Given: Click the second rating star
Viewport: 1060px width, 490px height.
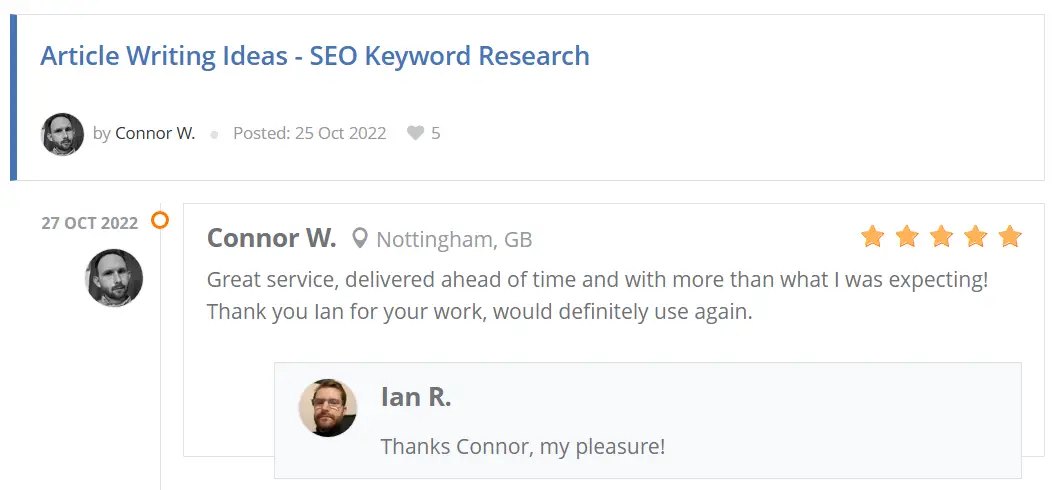Looking at the screenshot, I should (907, 237).
